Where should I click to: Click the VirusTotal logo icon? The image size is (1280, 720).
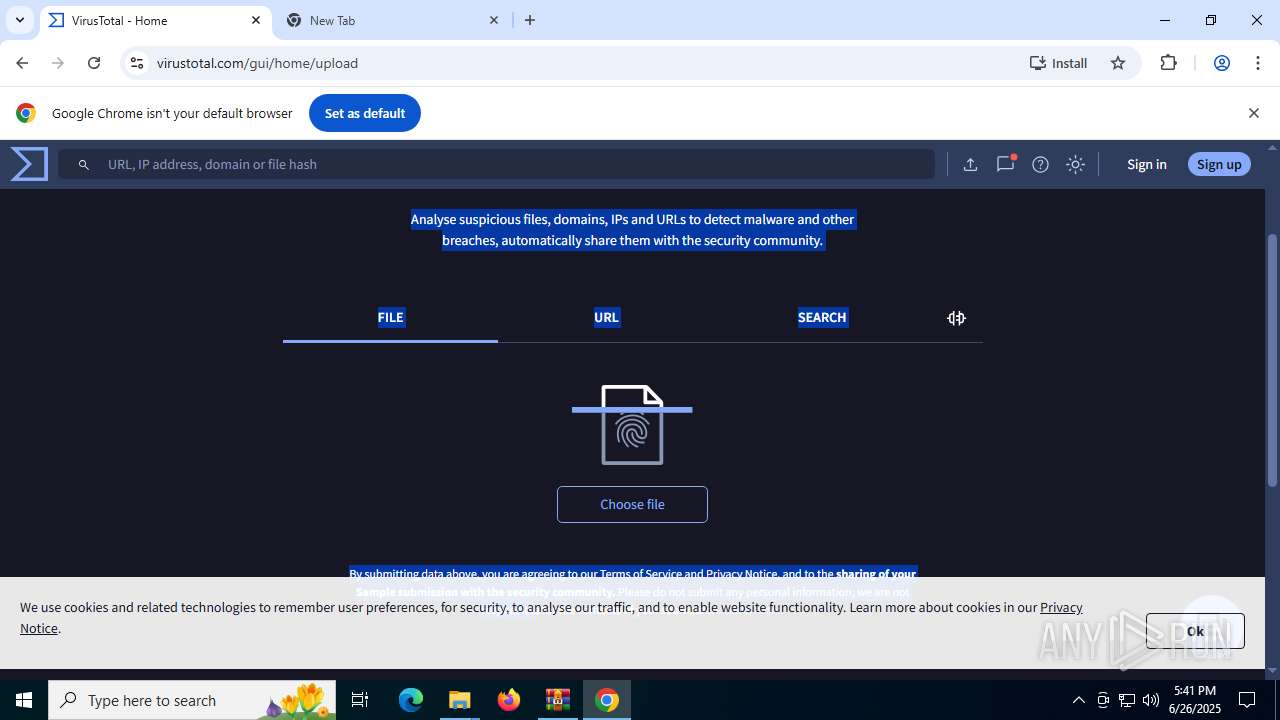(29, 164)
